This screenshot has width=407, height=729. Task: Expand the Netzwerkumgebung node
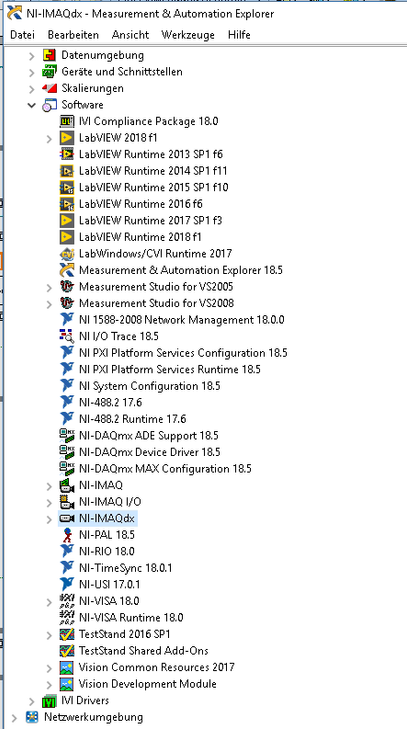(x=13, y=718)
